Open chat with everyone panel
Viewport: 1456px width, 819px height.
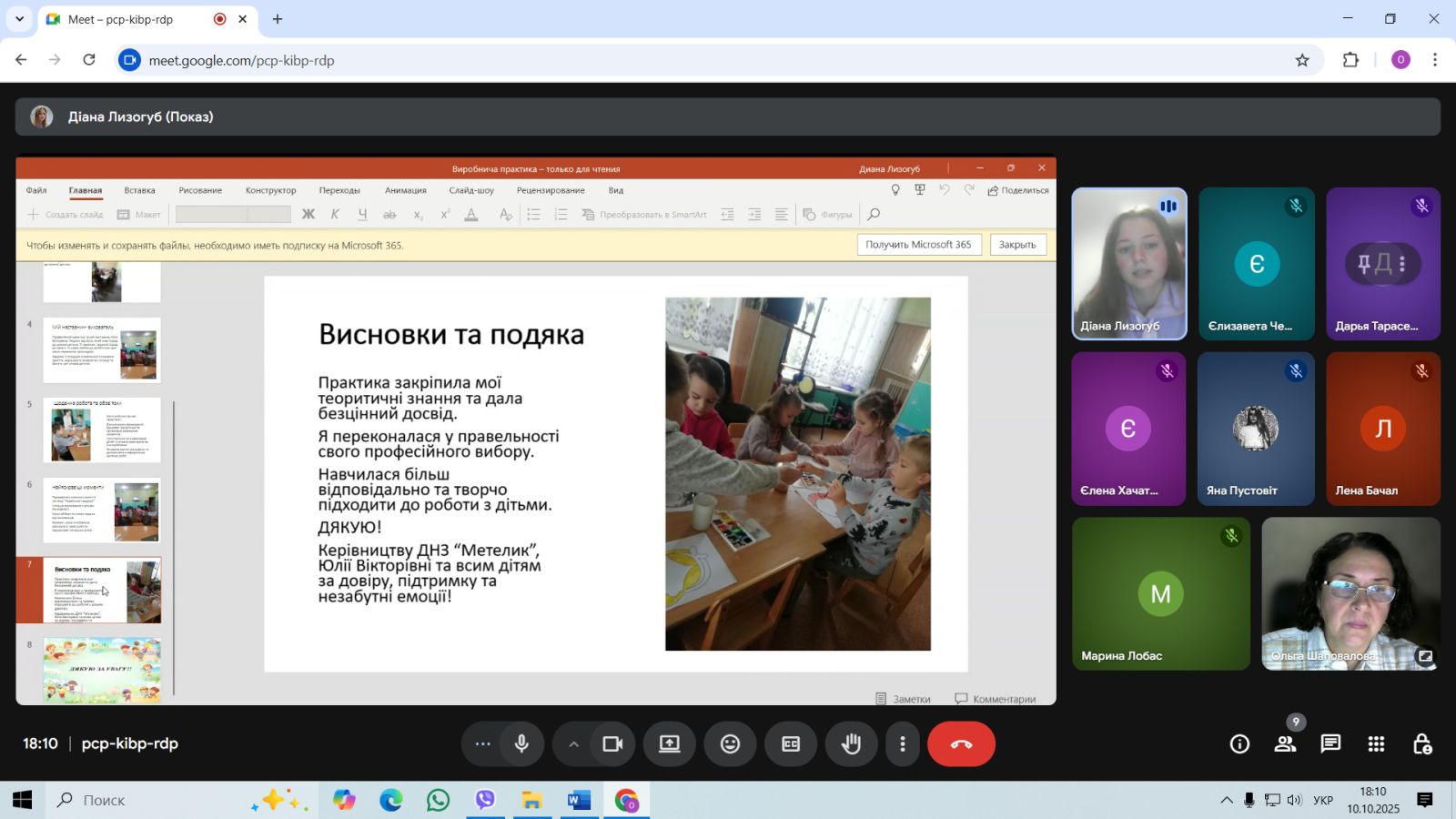coord(1330,744)
